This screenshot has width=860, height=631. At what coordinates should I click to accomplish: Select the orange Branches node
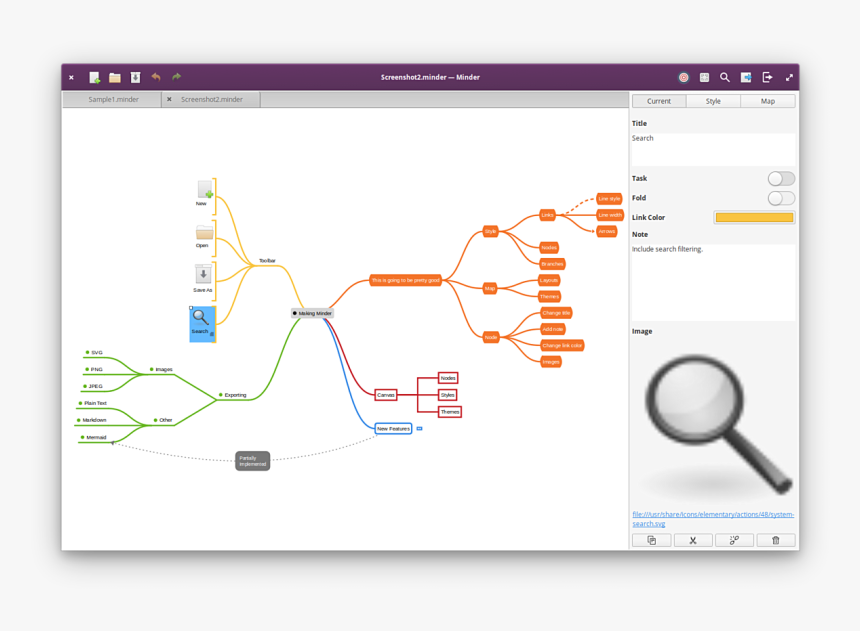(552, 264)
